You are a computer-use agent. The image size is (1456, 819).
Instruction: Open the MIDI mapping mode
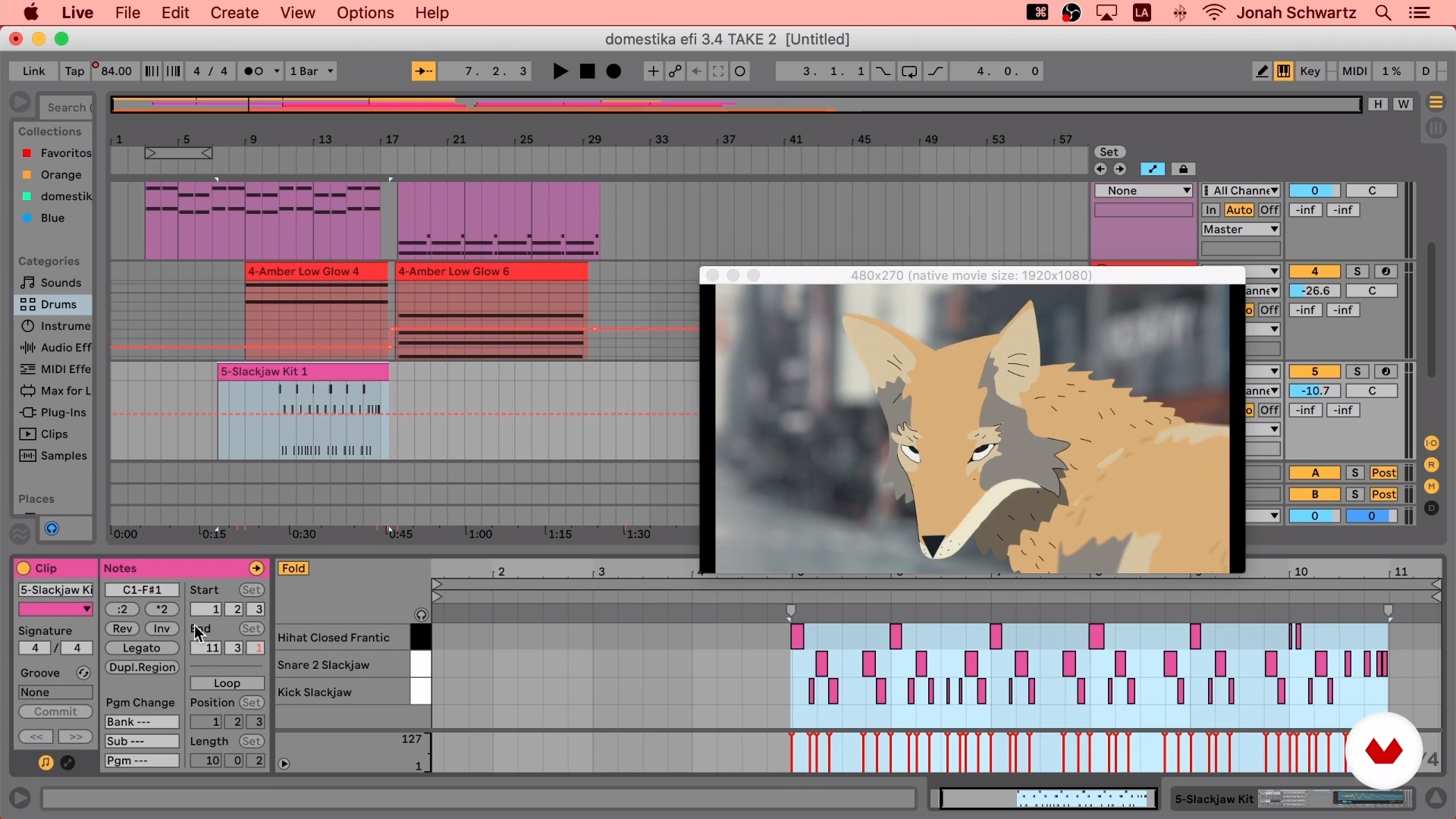tap(1354, 71)
